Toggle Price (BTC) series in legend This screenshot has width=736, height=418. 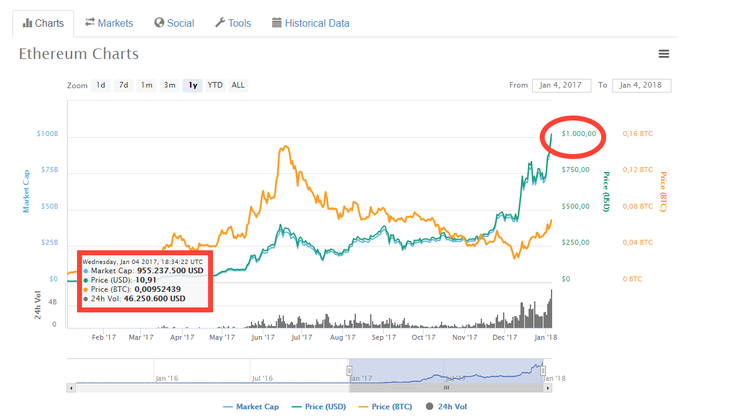[x=385, y=407]
